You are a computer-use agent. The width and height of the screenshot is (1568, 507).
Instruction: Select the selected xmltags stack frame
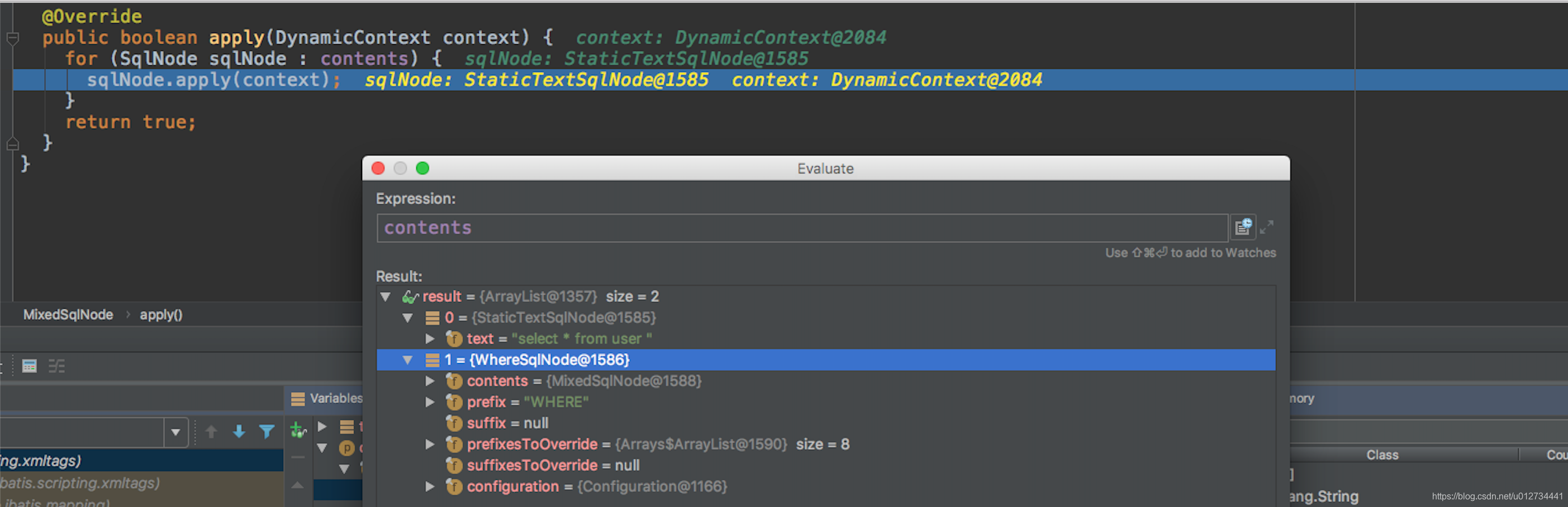(141, 461)
